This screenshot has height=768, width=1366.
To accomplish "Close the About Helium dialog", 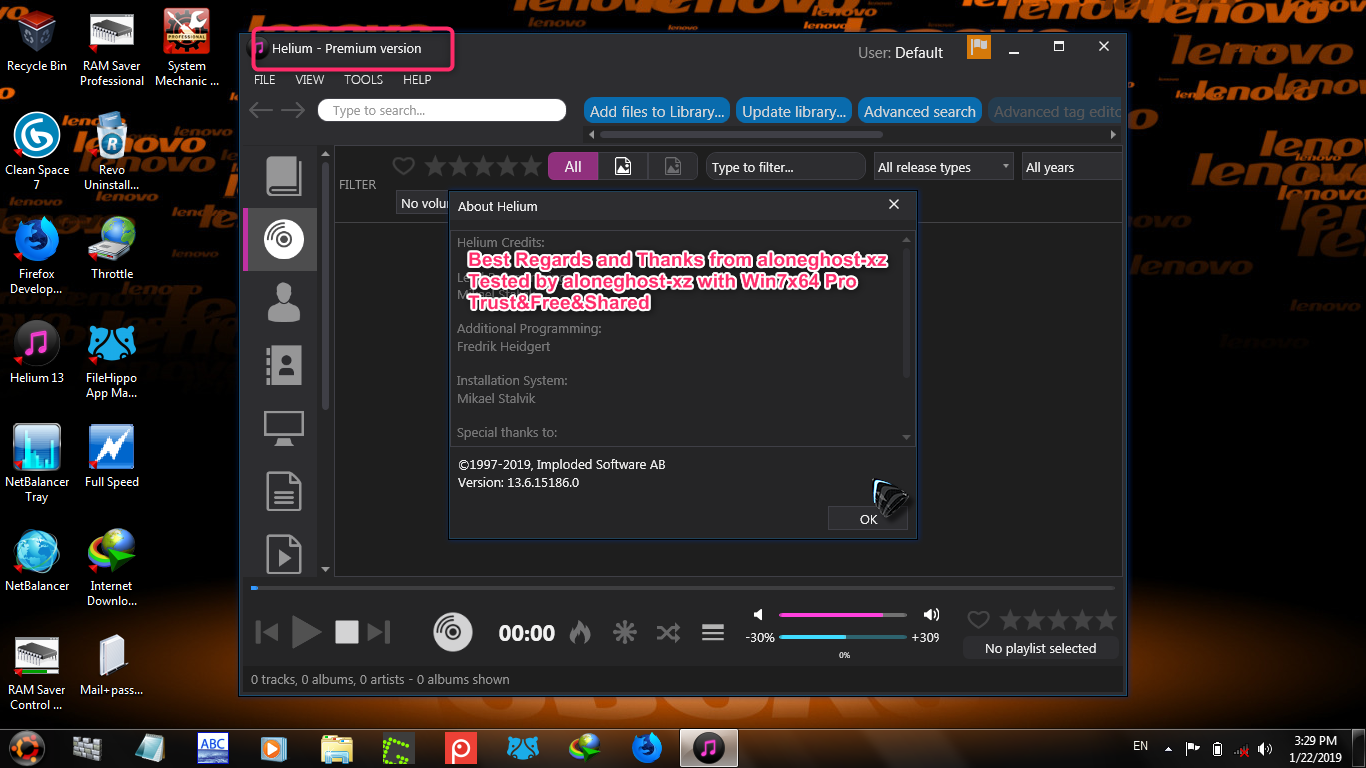I will [894, 204].
